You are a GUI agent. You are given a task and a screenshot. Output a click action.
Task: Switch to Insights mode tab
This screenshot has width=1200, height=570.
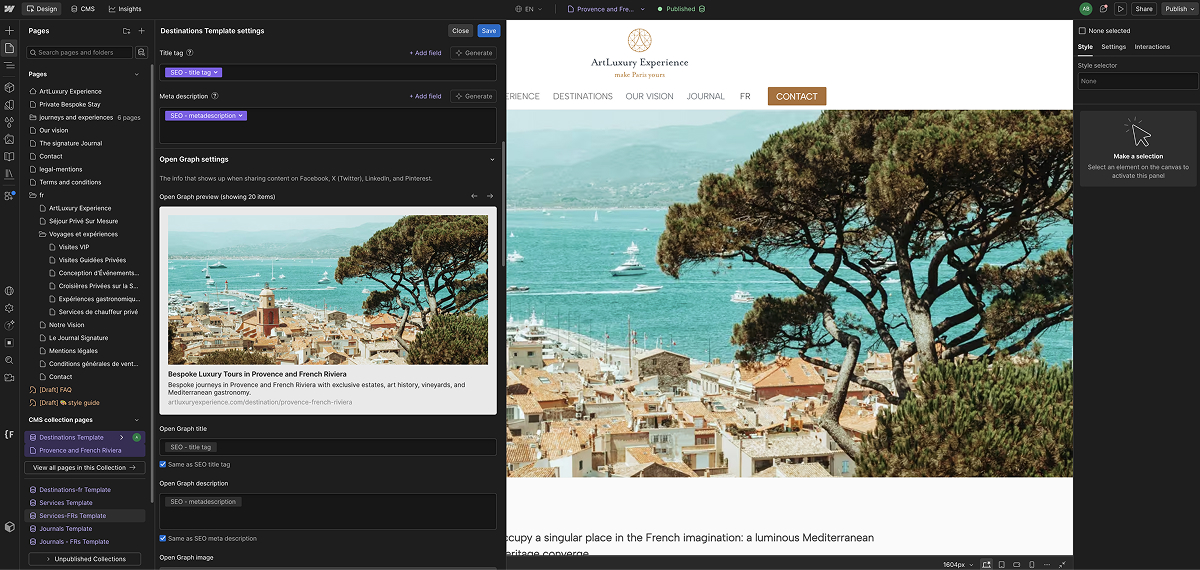pyautogui.click(x=125, y=8)
